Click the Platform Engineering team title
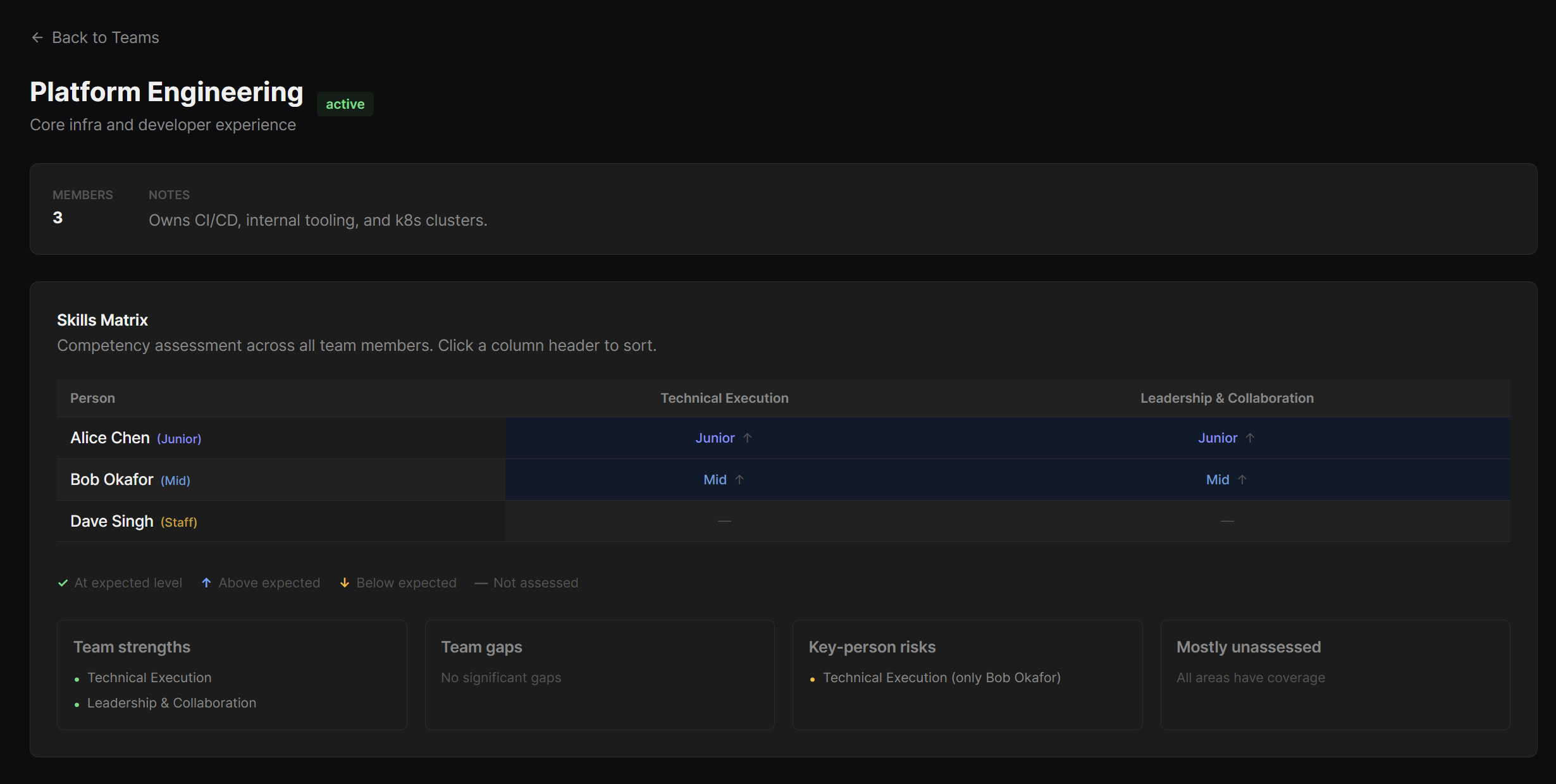1556x784 pixels. pyautogui.click(x=167, y=92)
